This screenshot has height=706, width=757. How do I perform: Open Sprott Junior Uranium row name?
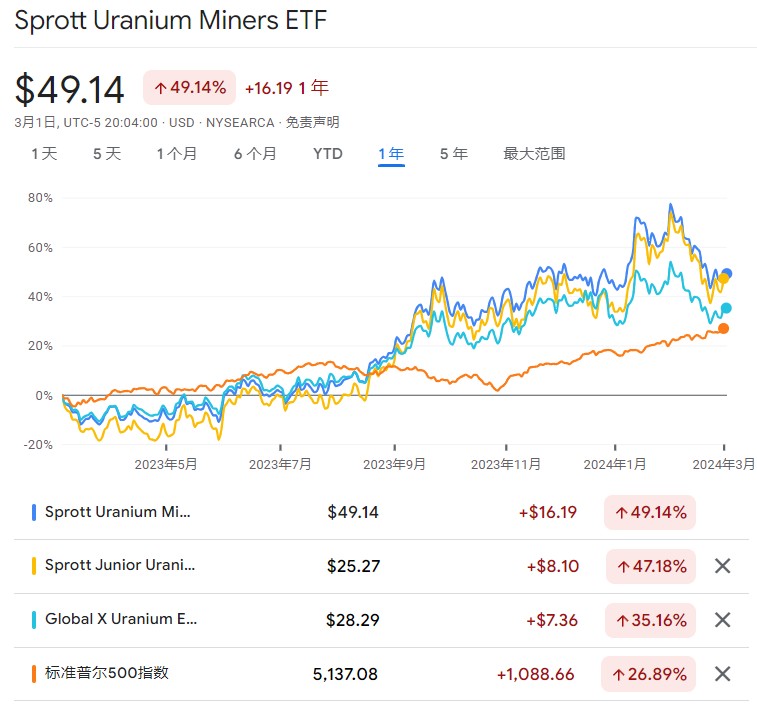coord(120,566)
